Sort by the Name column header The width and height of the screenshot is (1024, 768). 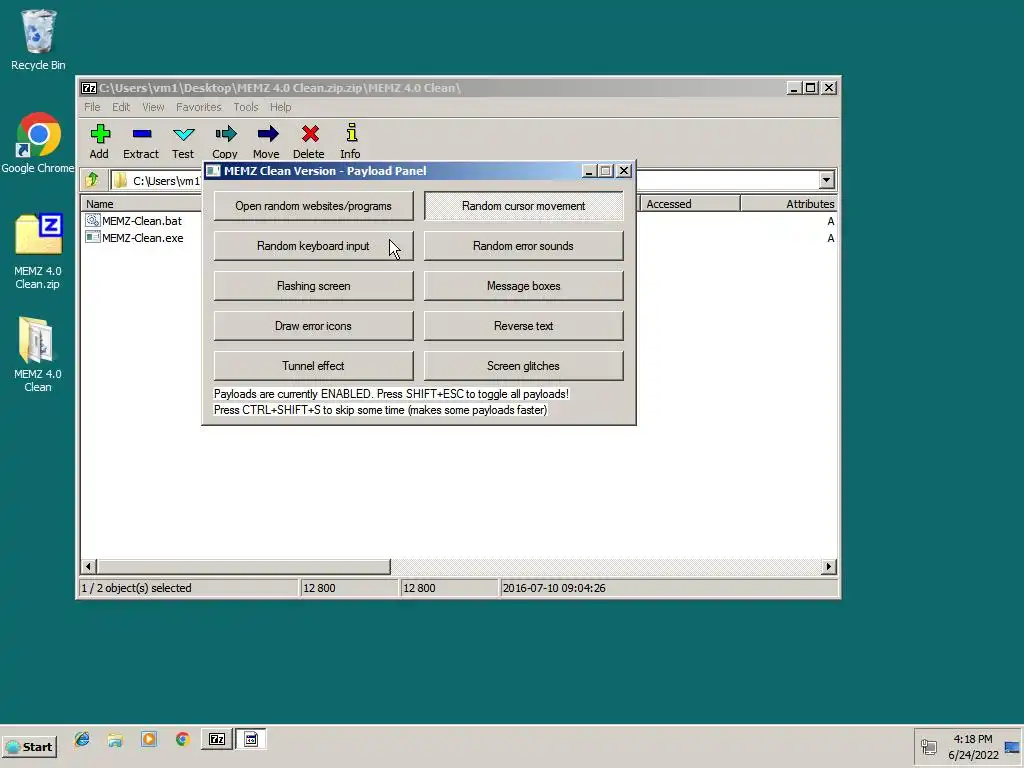[142, 204]
